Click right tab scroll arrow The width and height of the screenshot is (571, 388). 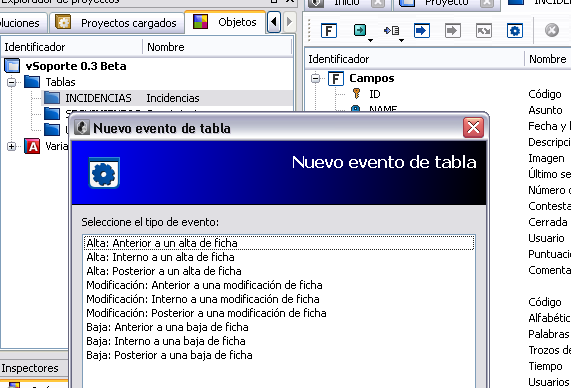pyautogui.click(x=289, y=22)
